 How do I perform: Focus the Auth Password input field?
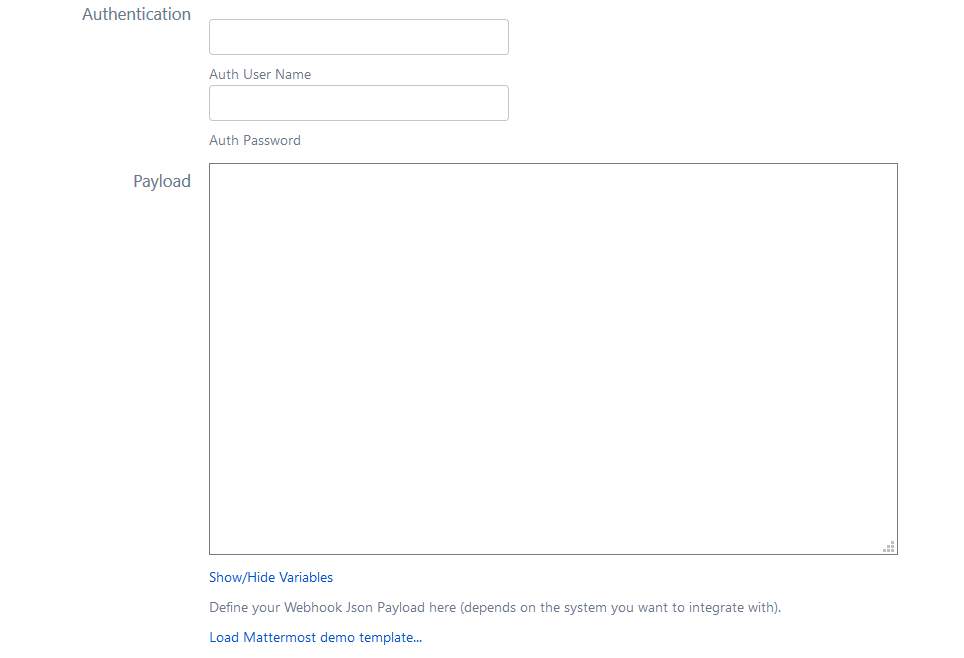358,103
